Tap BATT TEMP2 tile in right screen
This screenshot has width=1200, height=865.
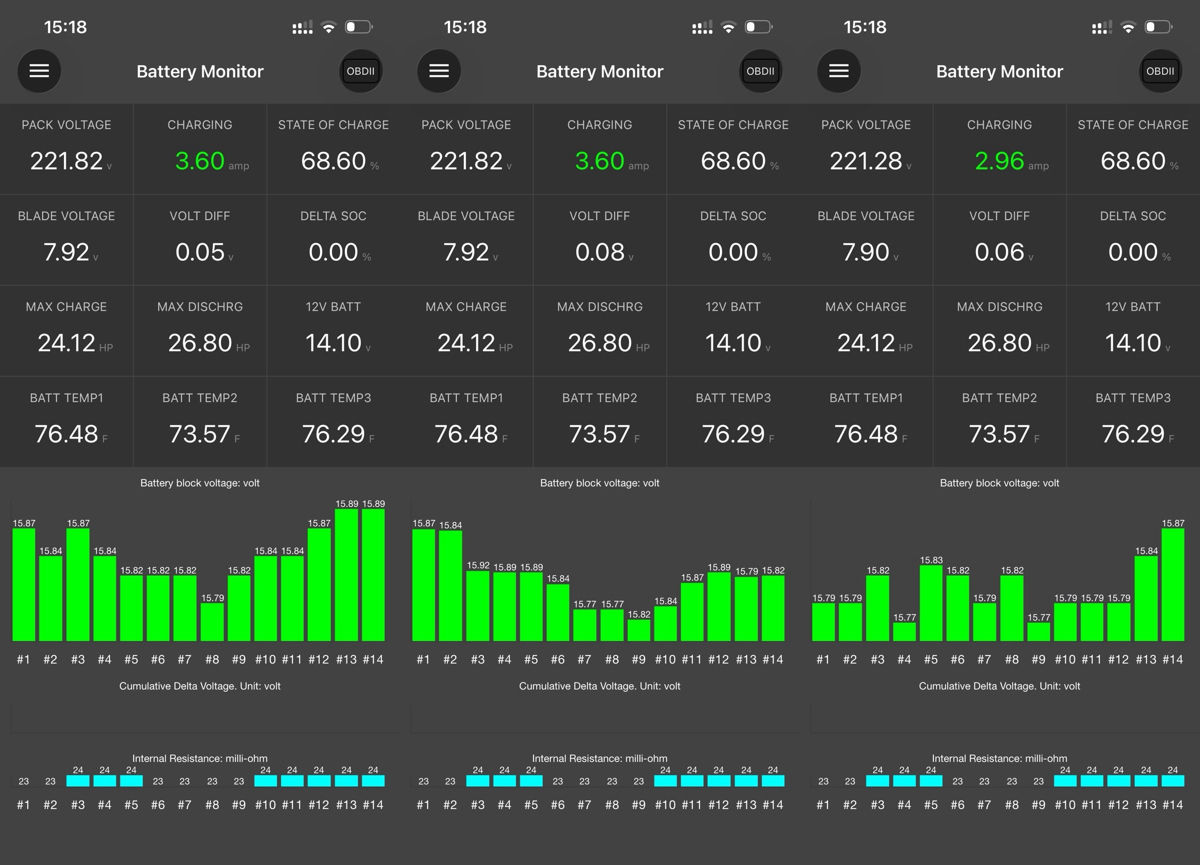click(x=1000, y=422)
